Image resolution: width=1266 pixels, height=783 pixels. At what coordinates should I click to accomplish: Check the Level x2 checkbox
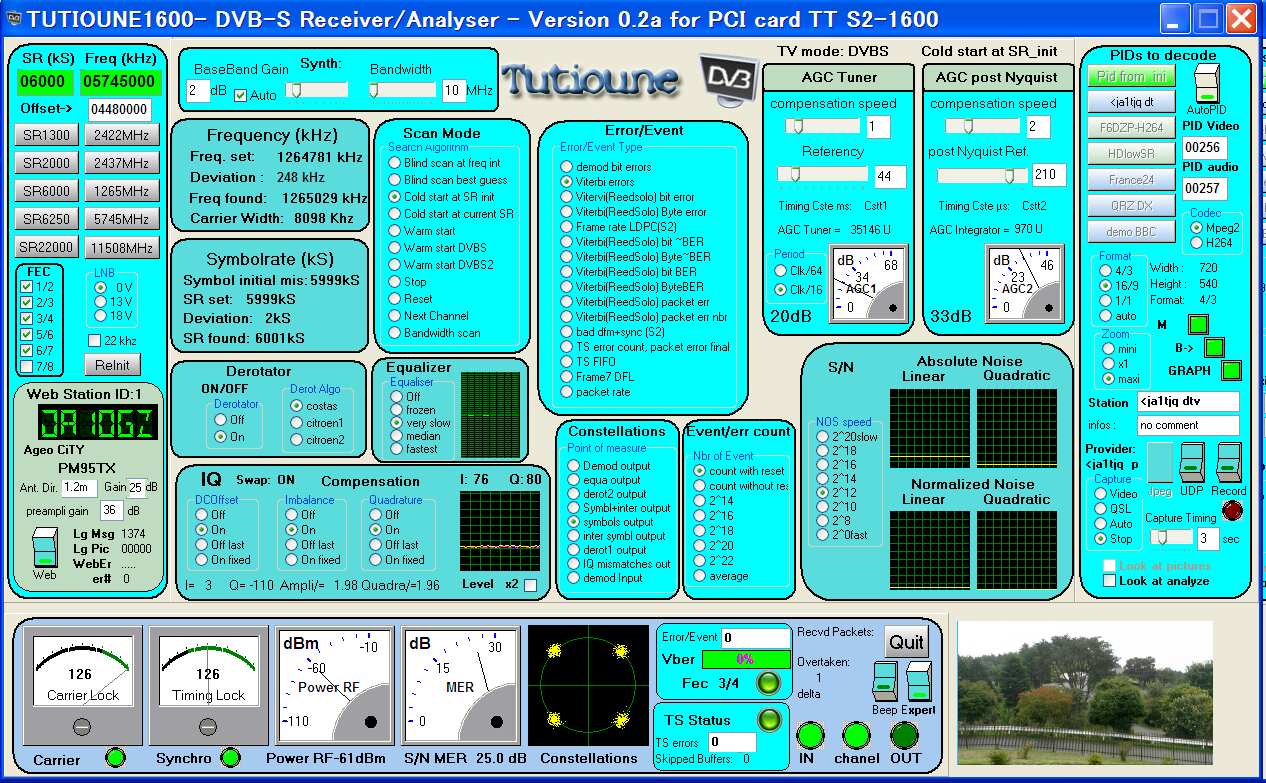tap(531, 585)
